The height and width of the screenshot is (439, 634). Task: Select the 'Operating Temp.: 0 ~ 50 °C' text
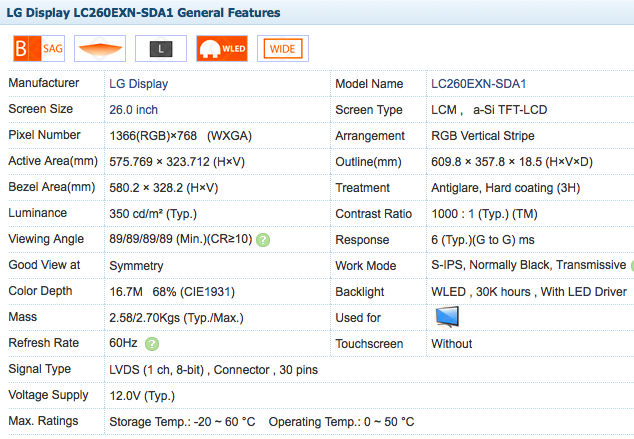[341, 422]
